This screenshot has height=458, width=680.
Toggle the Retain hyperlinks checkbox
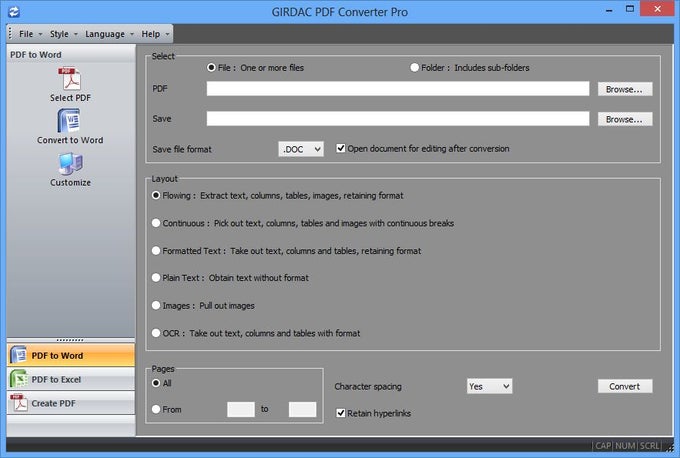[341, 413]
